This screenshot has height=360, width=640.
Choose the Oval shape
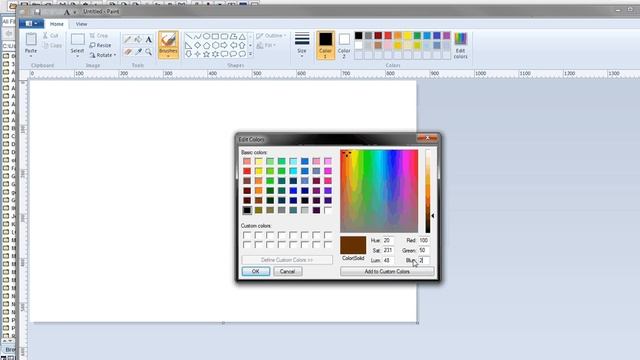[x=207, y=36]
